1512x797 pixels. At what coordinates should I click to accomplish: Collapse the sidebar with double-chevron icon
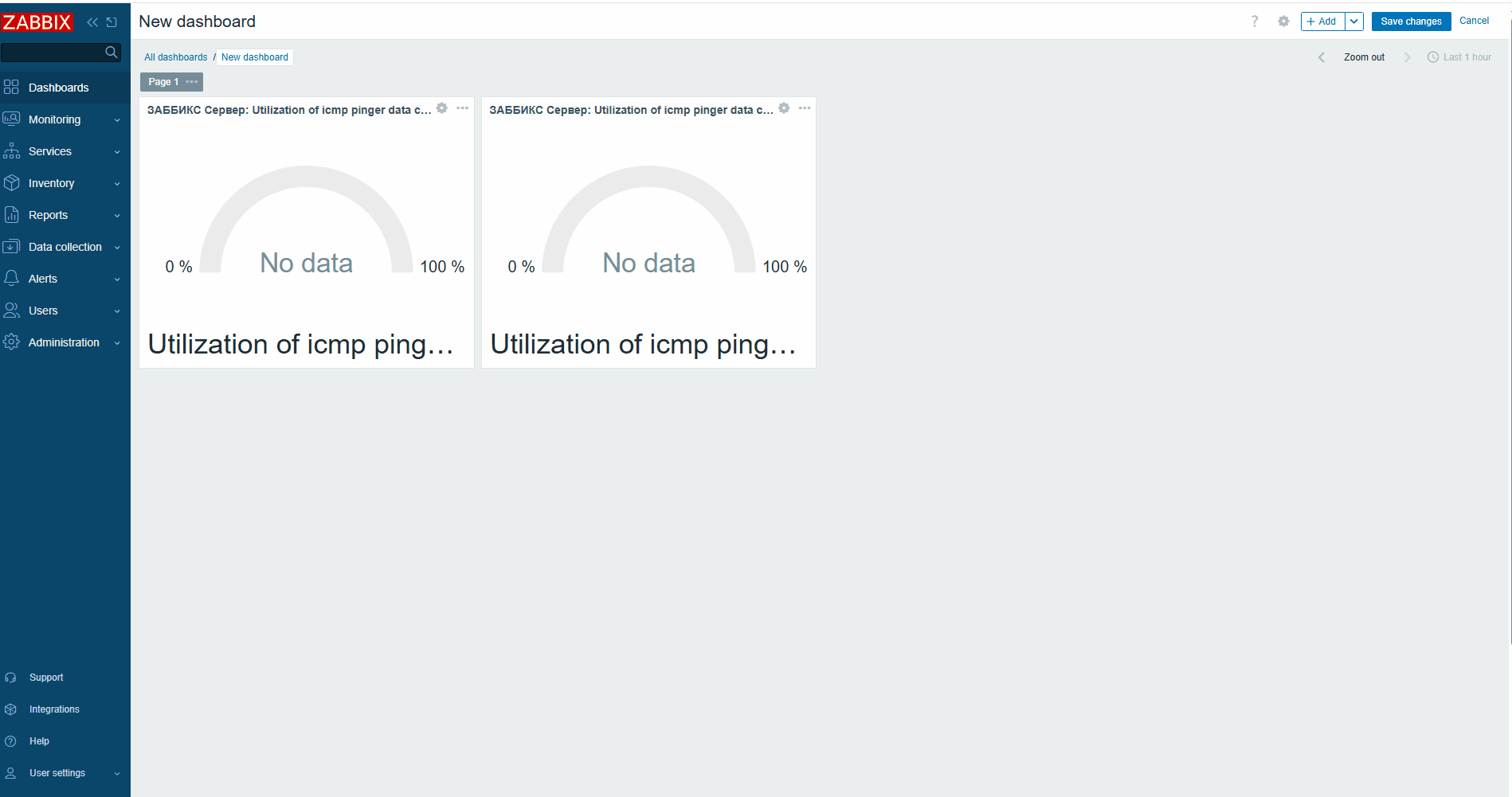[92, 22]
